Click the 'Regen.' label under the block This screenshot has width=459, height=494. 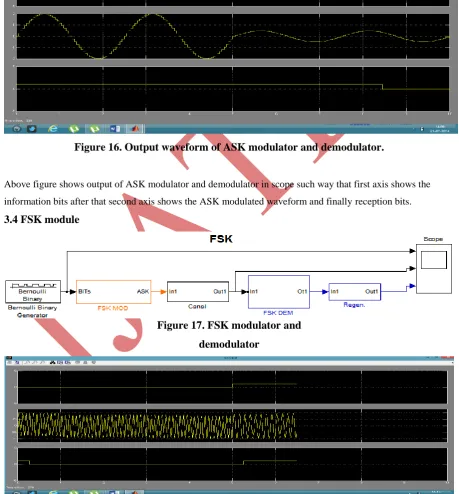click(x=354, y=305)
